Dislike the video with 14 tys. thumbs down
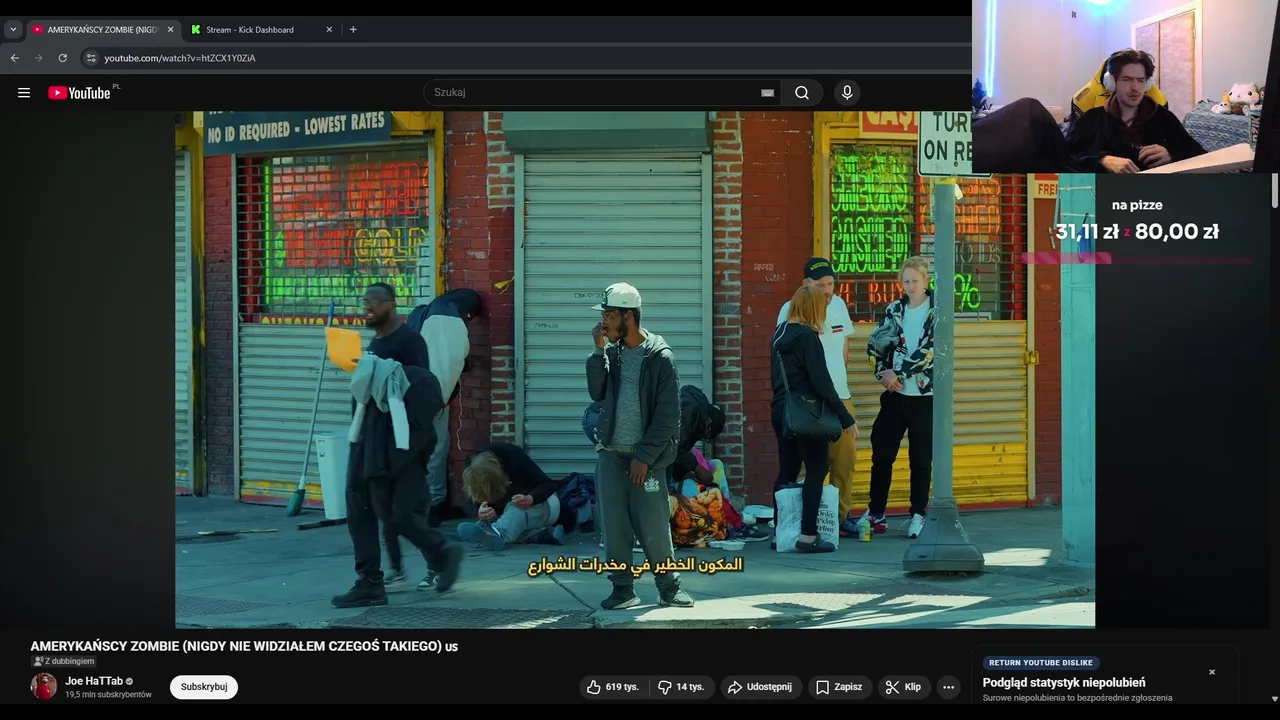This screenshot has width=1280, height=720. click(681, 687)
